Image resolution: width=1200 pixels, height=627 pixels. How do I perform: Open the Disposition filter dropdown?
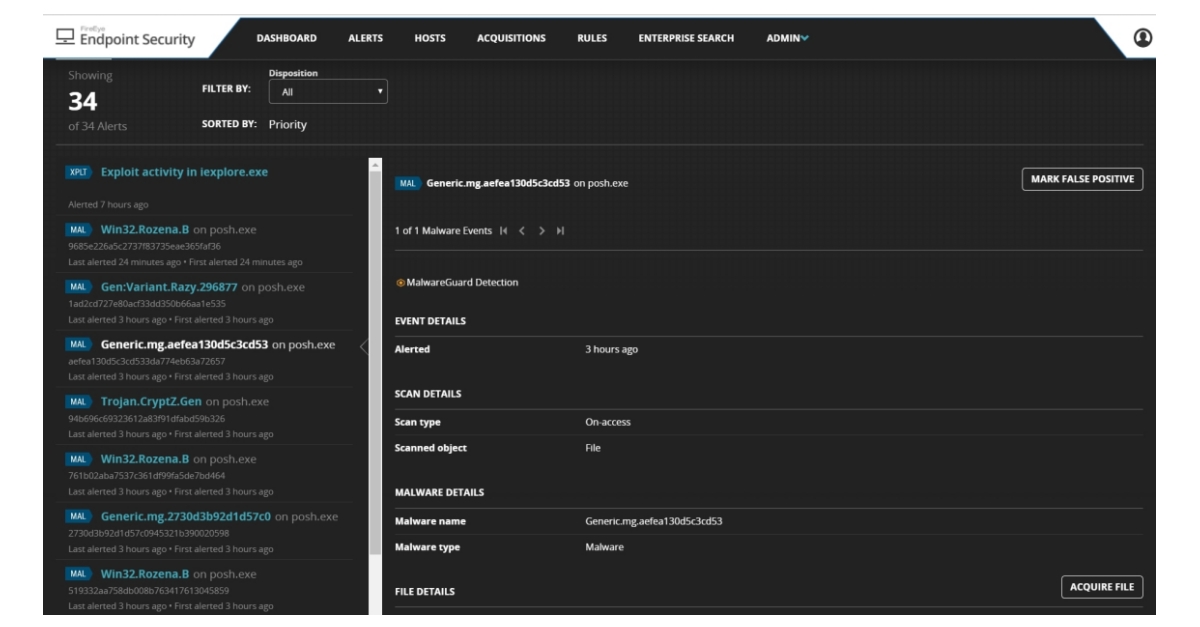[327, 92]
